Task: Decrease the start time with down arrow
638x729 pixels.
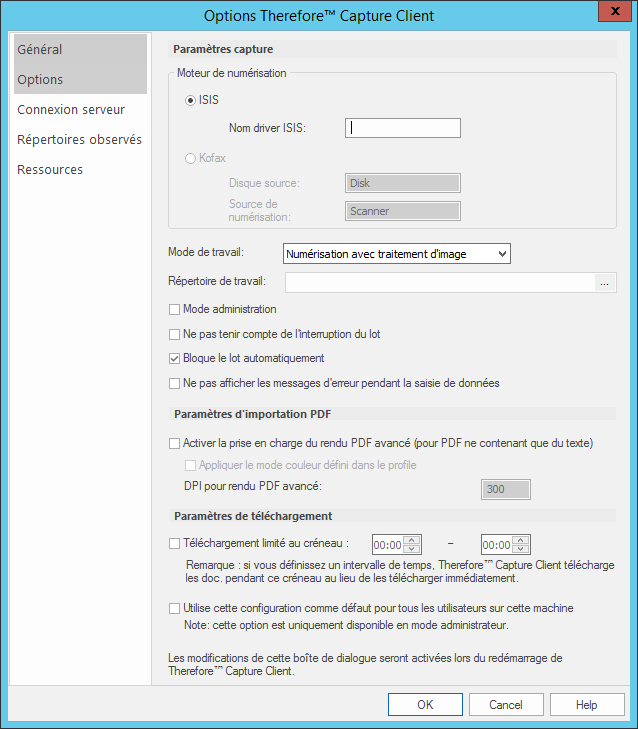Action: pos(412,549)
